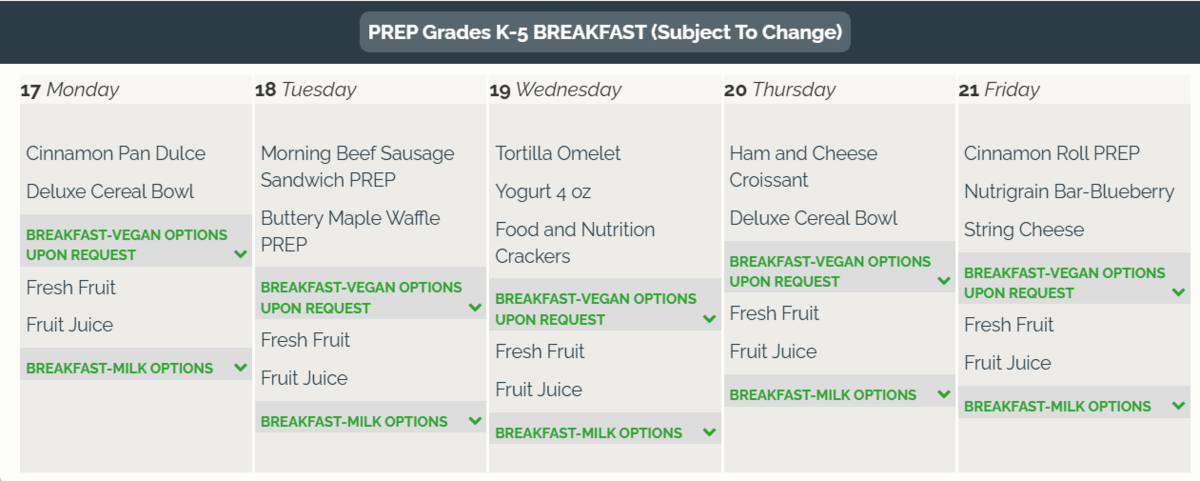Select the 17 Monday day header
1200x481 pixels.
pos(69,90)
